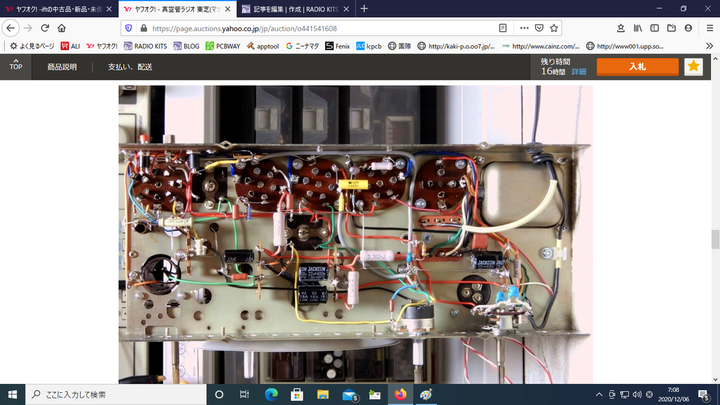Click the orange 入札 bid button
The image size is (720, 405).
[637, 66]
